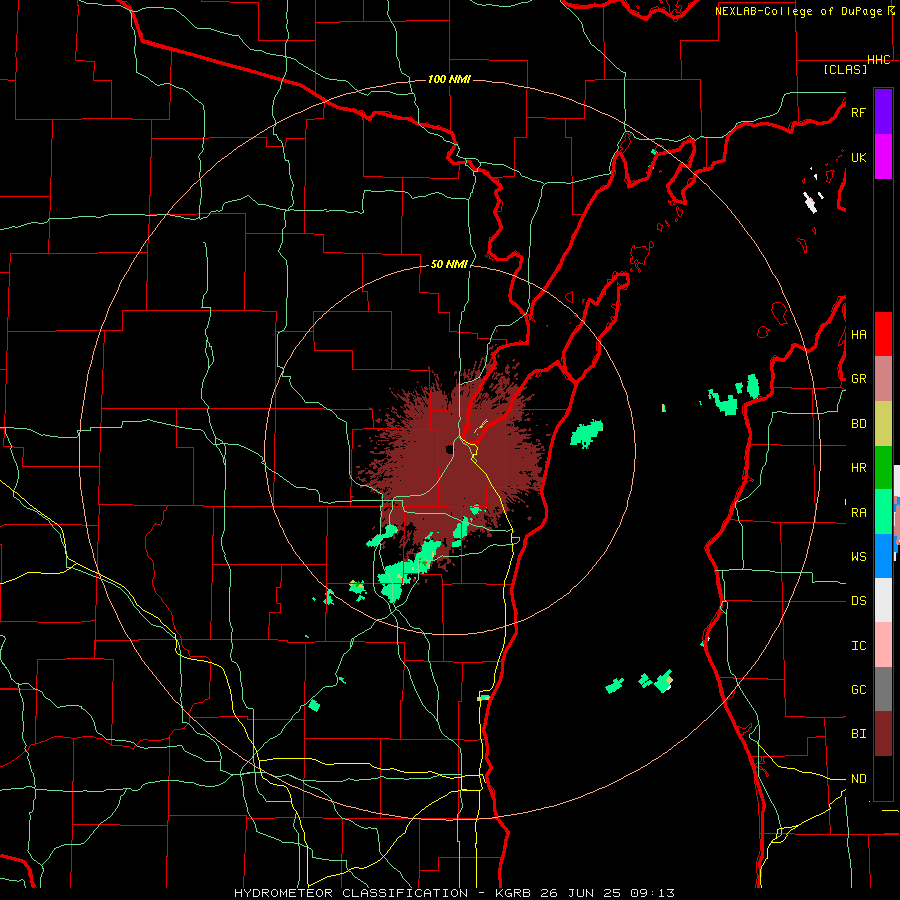This screenshot has height=900, width=900.
Task: Click the [CLAS] legend header text
Action: [845, 69]
